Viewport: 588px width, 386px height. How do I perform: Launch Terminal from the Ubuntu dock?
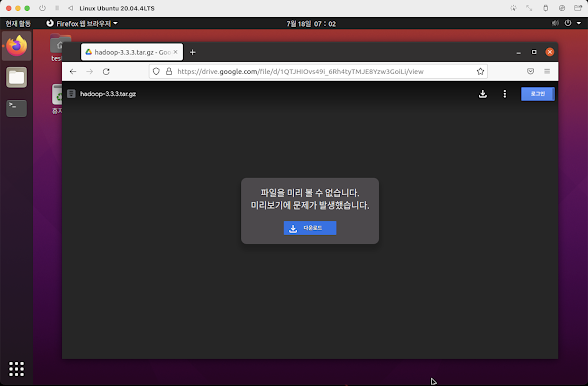pos(16,108)
